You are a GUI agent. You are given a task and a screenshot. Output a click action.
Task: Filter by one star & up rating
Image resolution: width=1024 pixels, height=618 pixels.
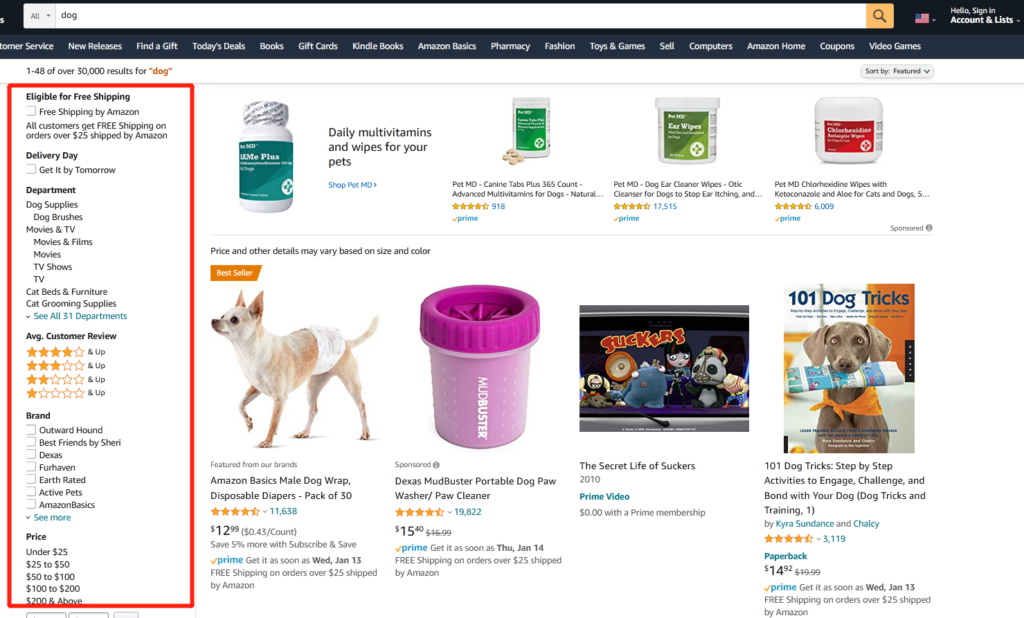(x=65, y=393)
